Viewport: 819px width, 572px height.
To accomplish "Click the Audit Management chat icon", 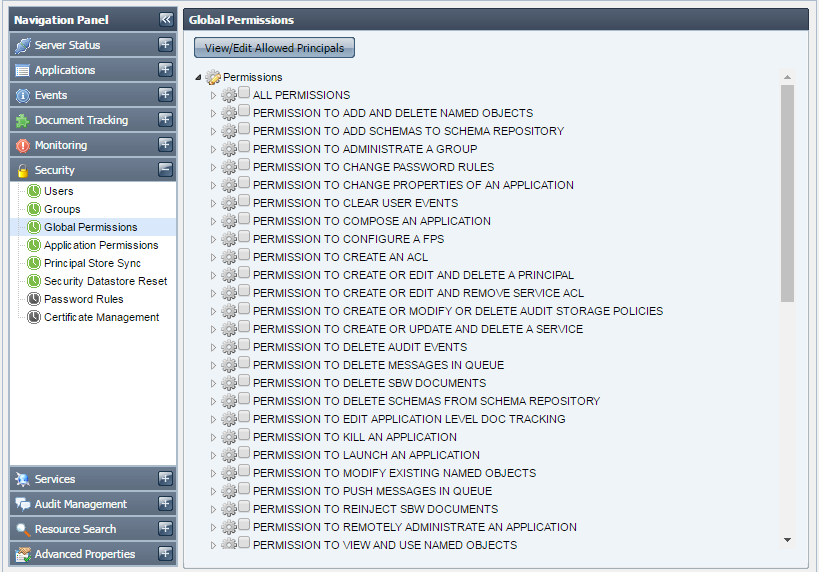I will point(22,504).
